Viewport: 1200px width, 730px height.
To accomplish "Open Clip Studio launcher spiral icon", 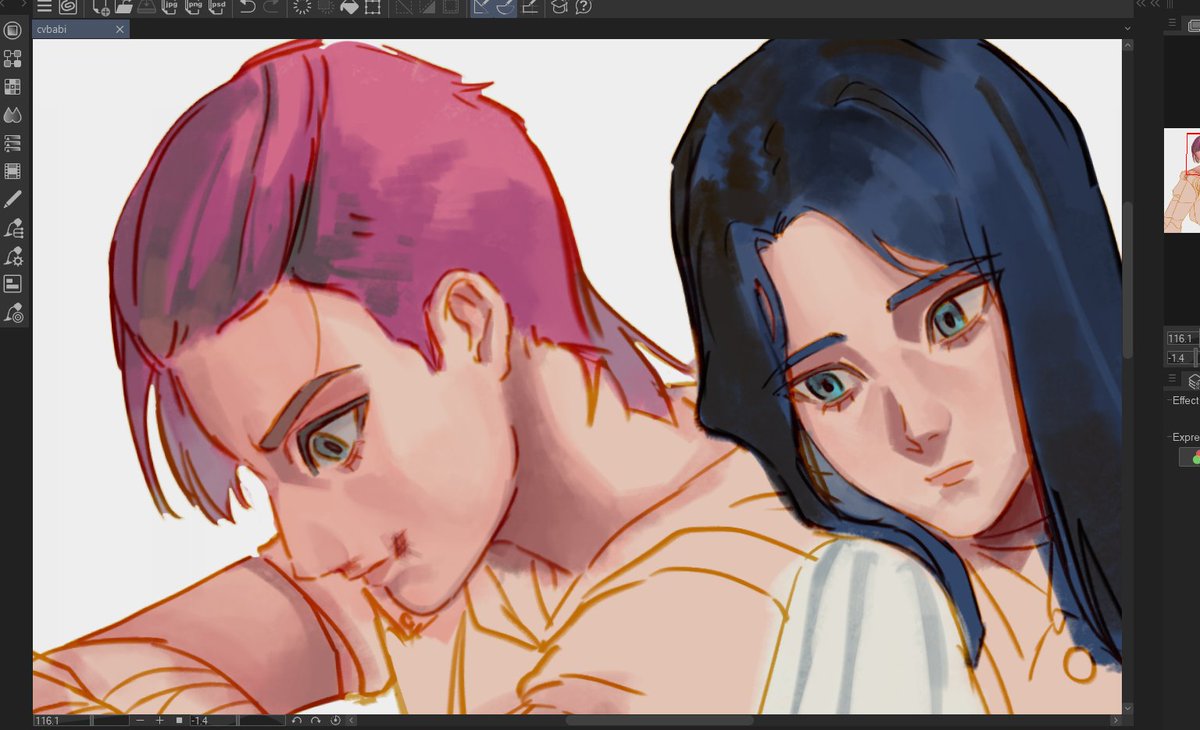I will (x=68, y=7).
